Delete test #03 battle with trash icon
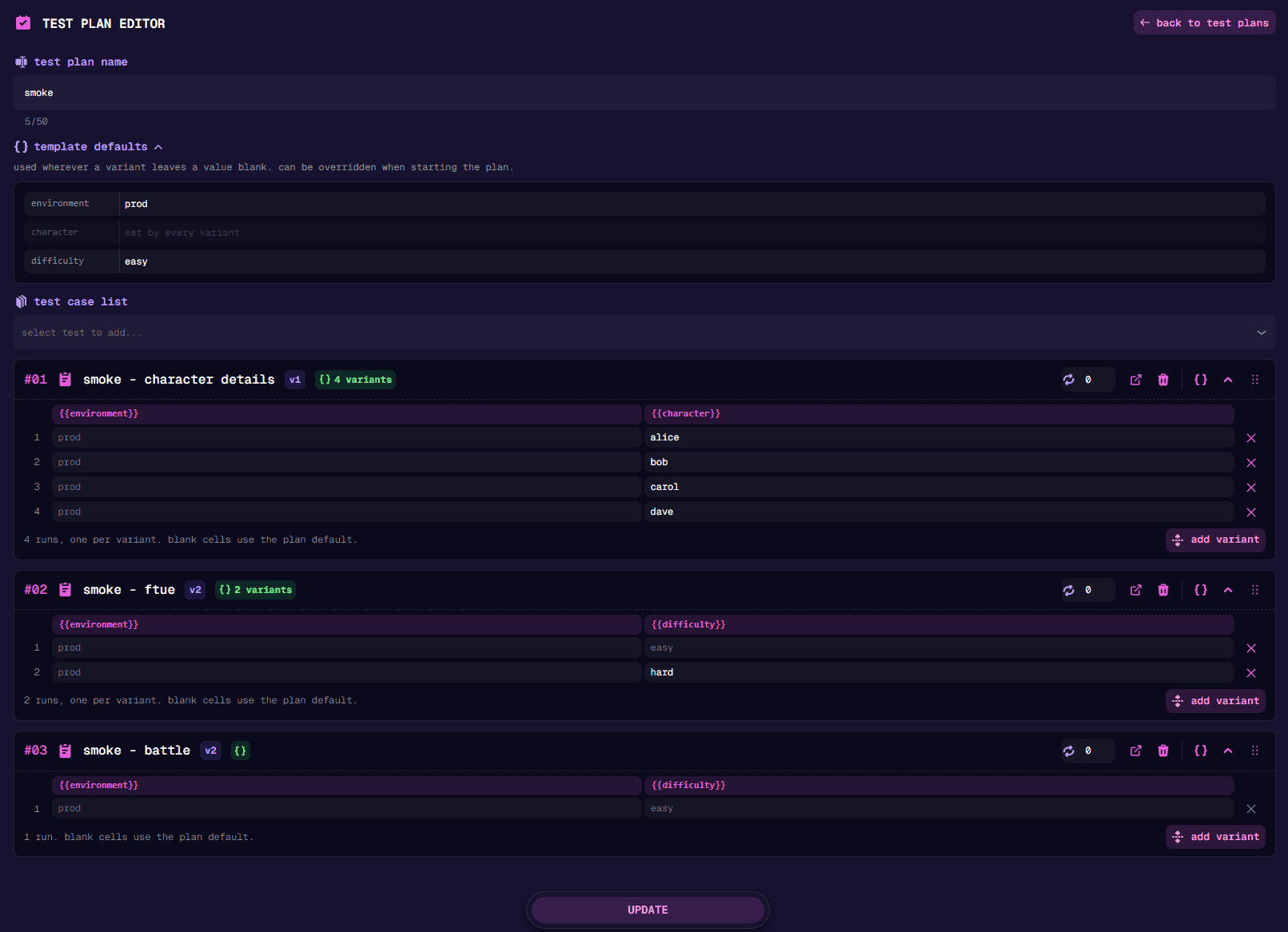Viewport: 1288px width, 932px height. pos(1163,751)
